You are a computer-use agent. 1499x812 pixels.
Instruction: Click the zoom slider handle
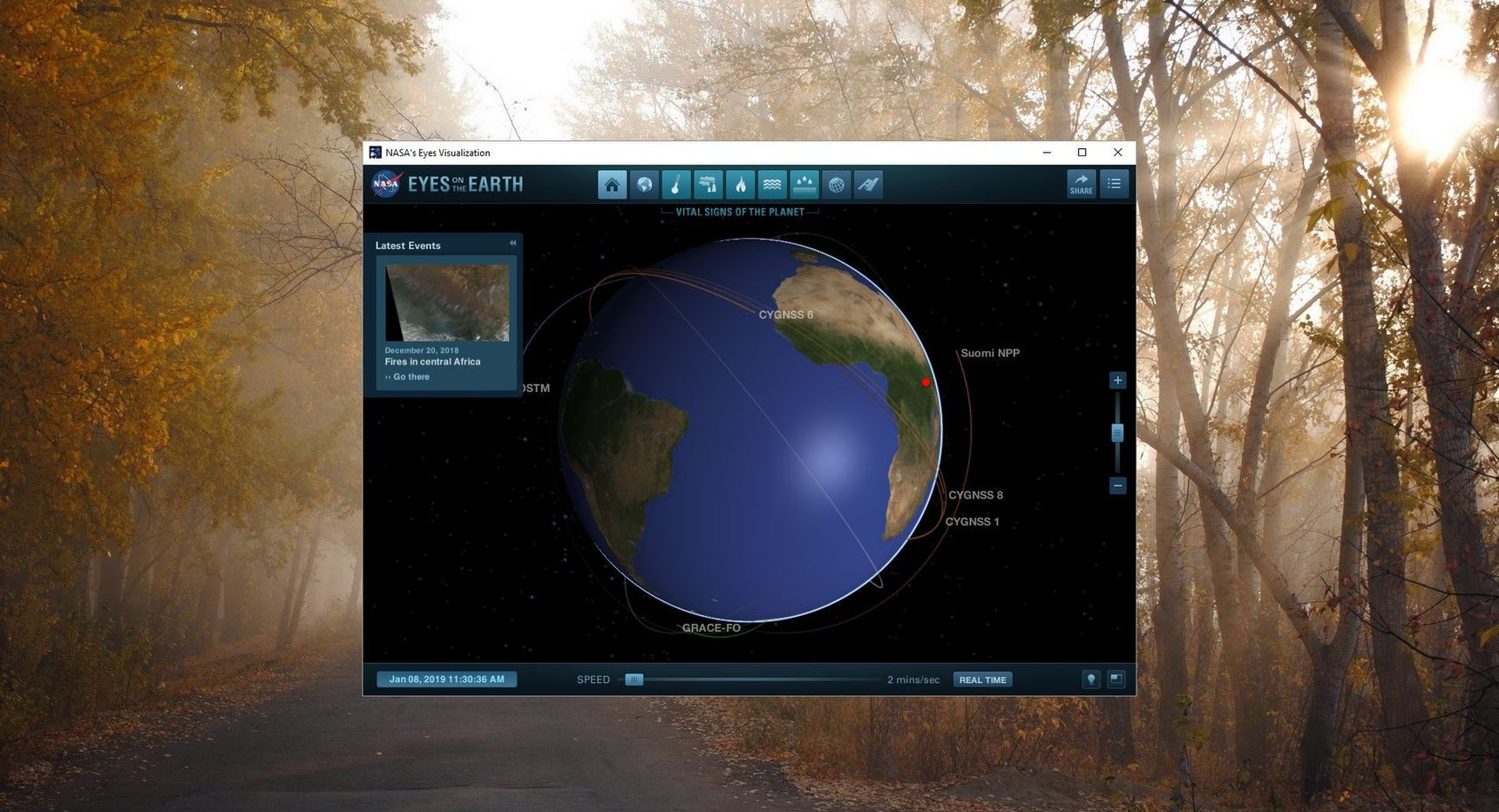point(1117,433)
